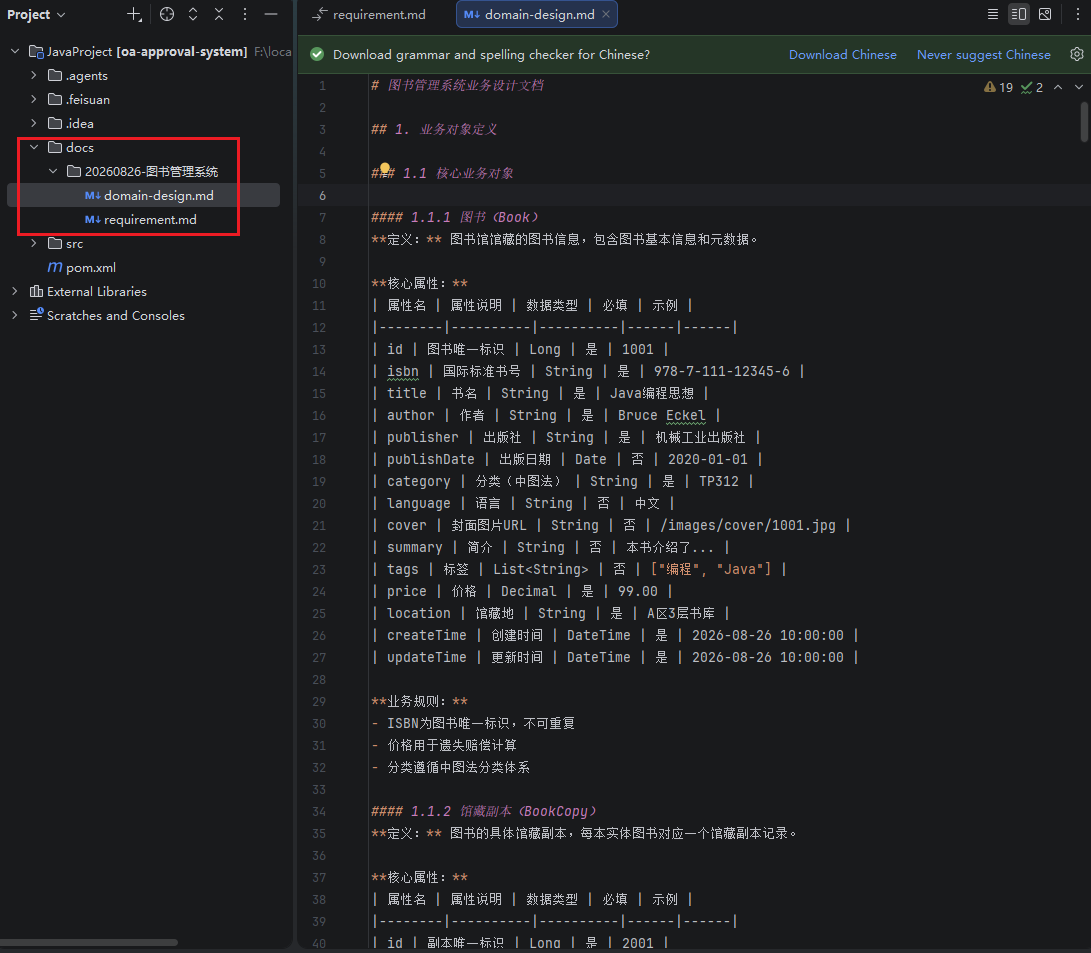The height and width of the screenshot is (953, 1091).
Task: Collapse the docs folder
Action: pos(33,147)
